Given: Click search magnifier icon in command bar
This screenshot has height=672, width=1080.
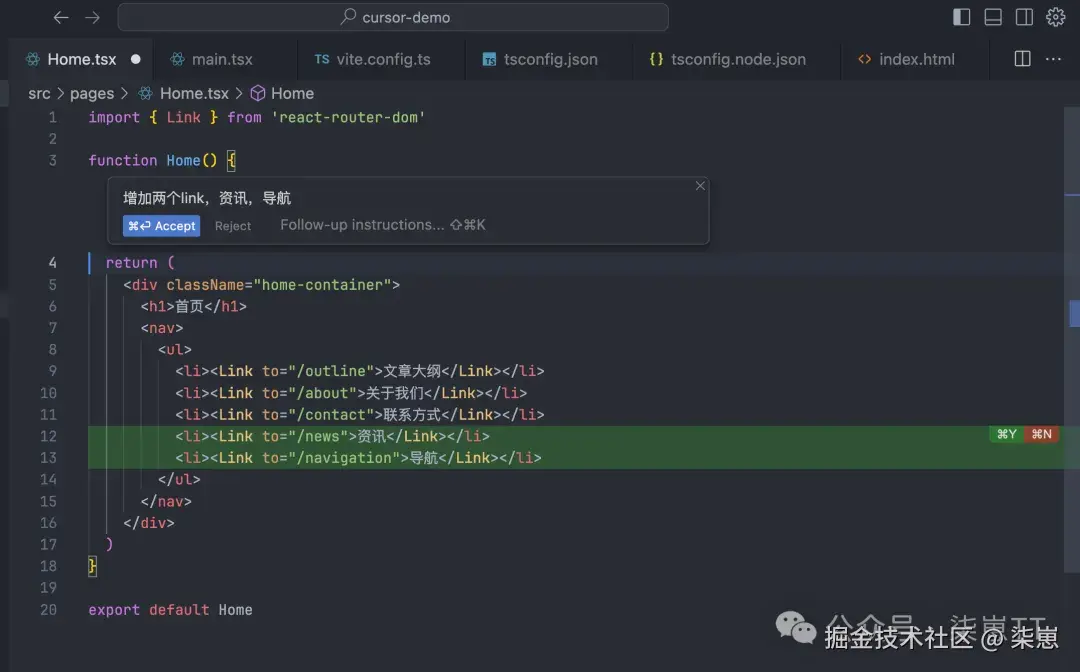Looking at the screenshot, I should pyautogui.click(x=349, y=17).
